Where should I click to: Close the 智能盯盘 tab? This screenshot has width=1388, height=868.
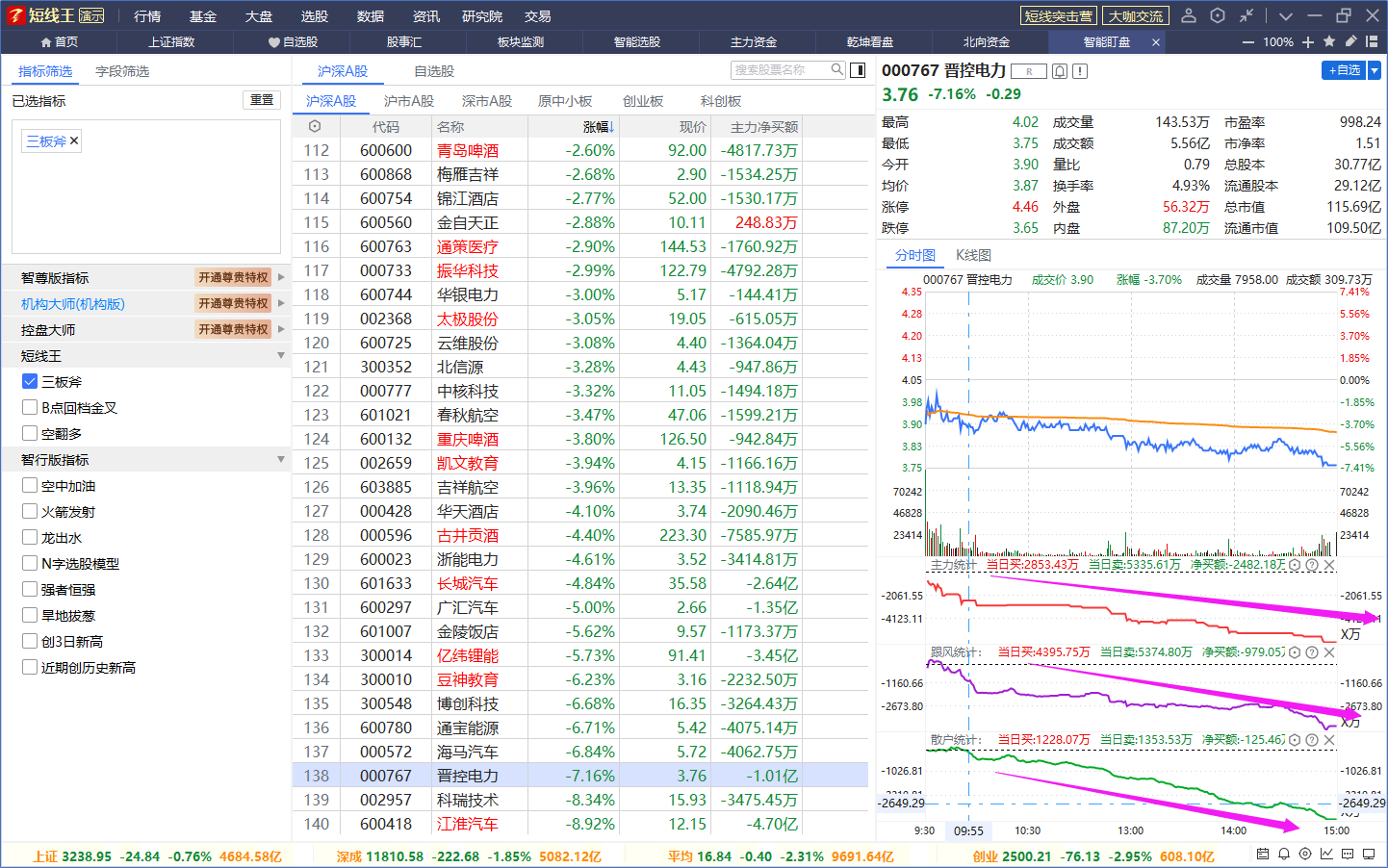(1156, 42)
